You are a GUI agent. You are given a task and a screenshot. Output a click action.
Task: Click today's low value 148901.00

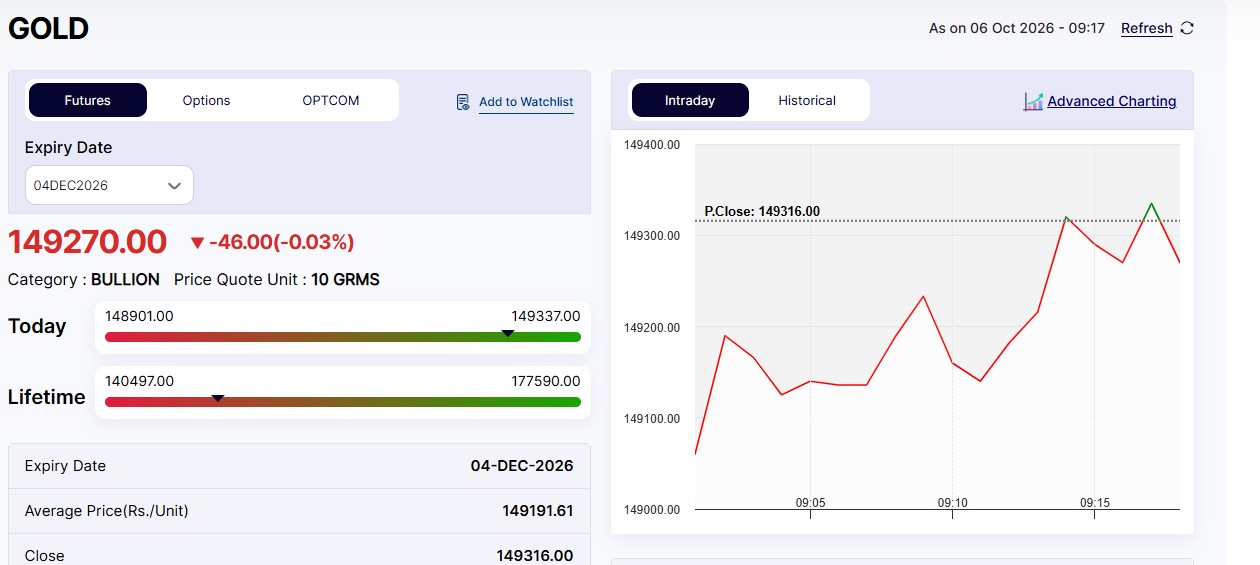139,316
